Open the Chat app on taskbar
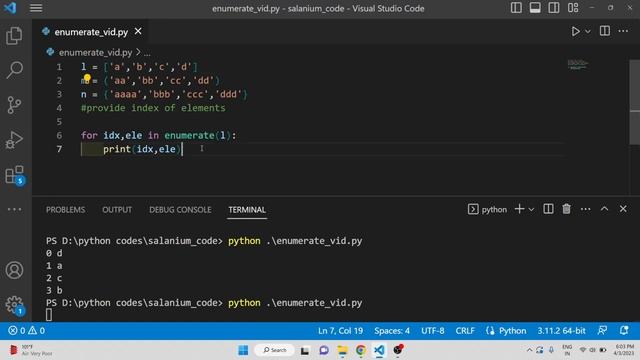Screen dimensions: 640x360 [x=324, y=350]
